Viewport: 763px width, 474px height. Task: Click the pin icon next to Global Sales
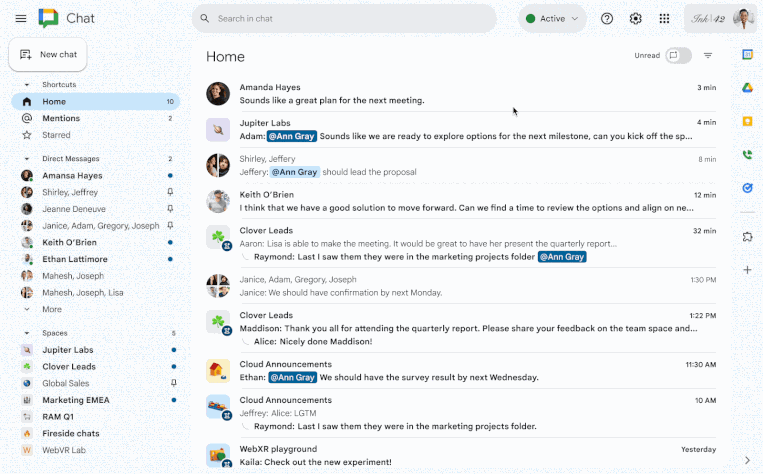pos(173,383)
